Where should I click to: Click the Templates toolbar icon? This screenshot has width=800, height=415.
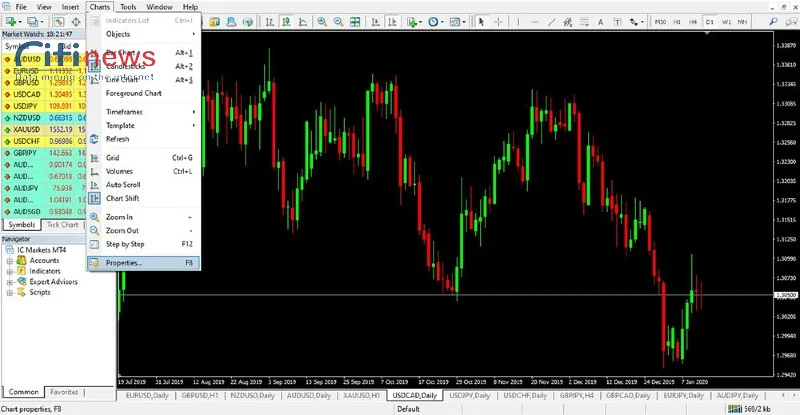click(454, 21)
